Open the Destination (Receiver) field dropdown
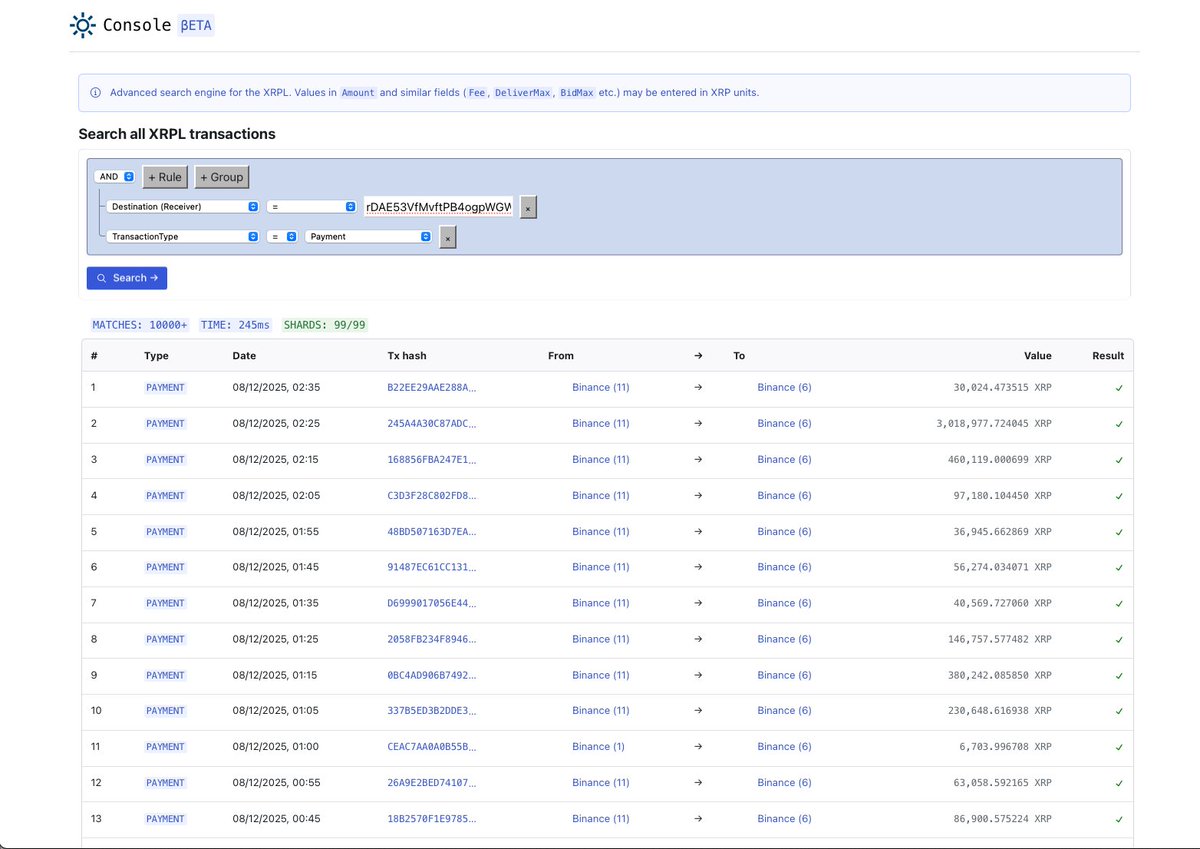The height and width of the screenshot is (849, 1200). [x=183, y=207]
